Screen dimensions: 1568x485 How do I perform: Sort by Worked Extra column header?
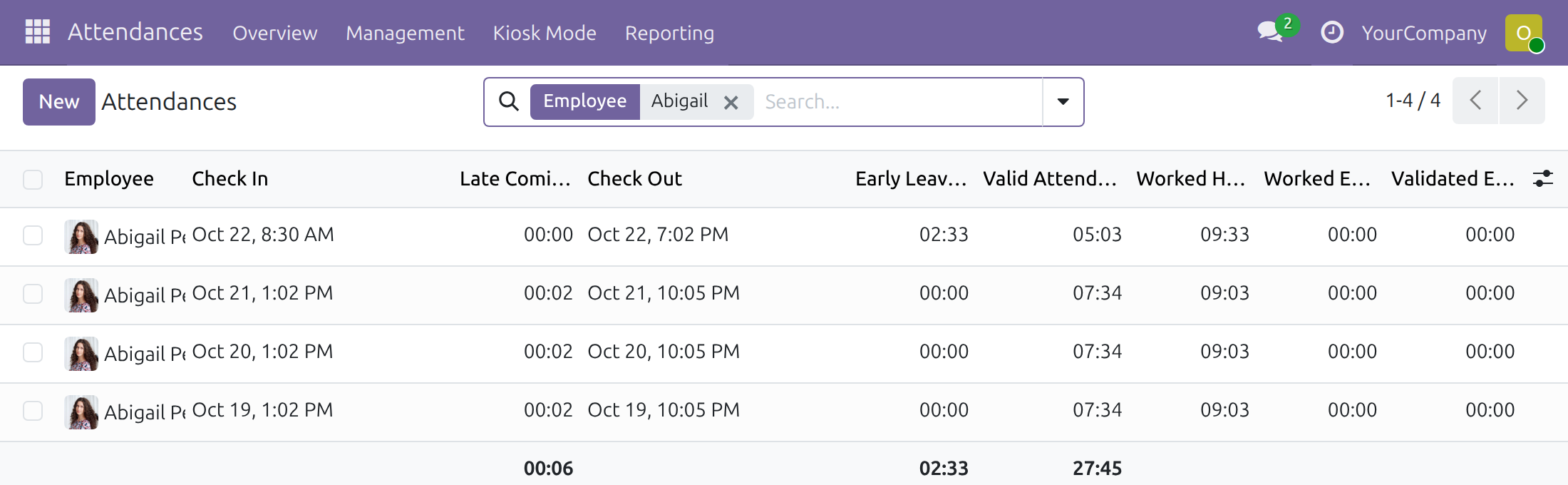click(1317, 179)
